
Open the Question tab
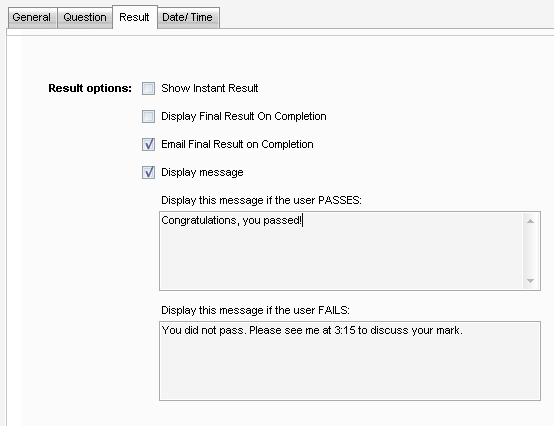coord(85,17)
